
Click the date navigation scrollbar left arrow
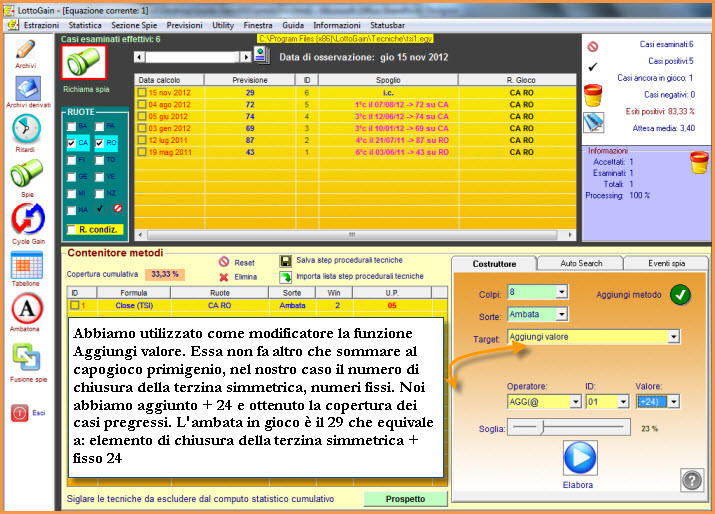(x=140, y=57)
